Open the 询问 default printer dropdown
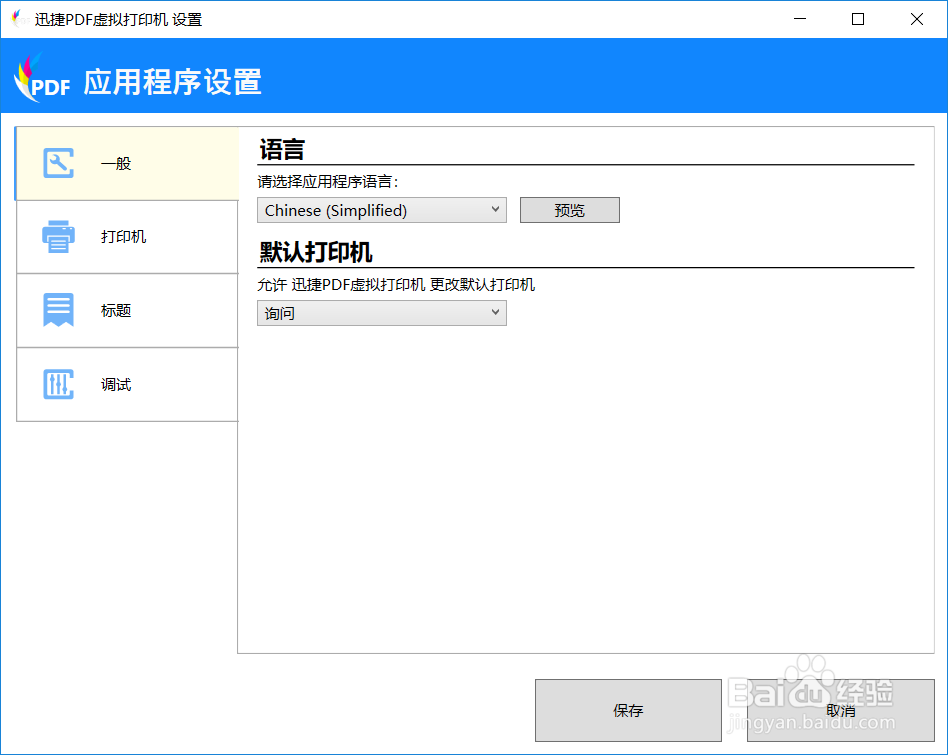 (x=381, y=313)
